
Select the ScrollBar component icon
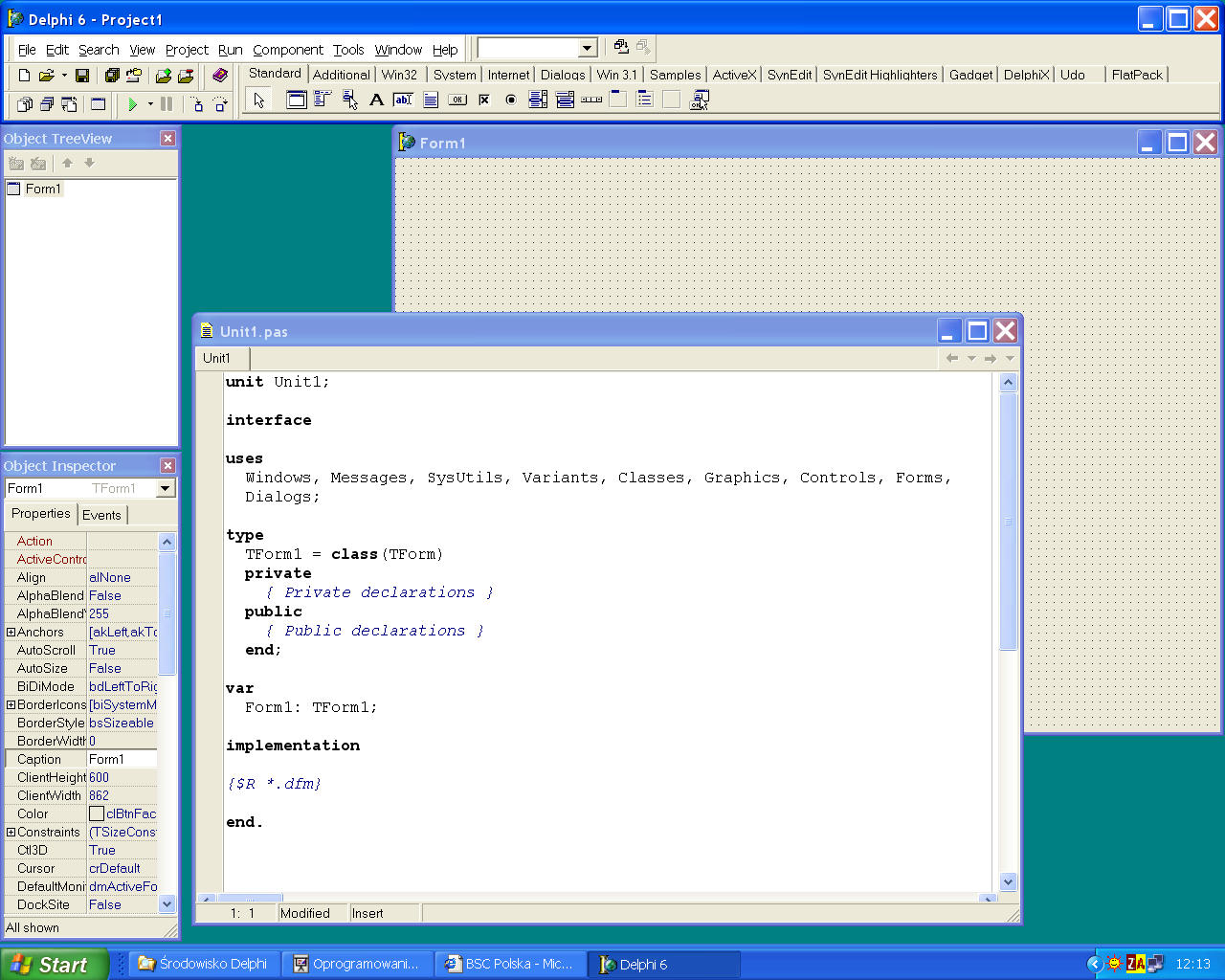(591, 100)
